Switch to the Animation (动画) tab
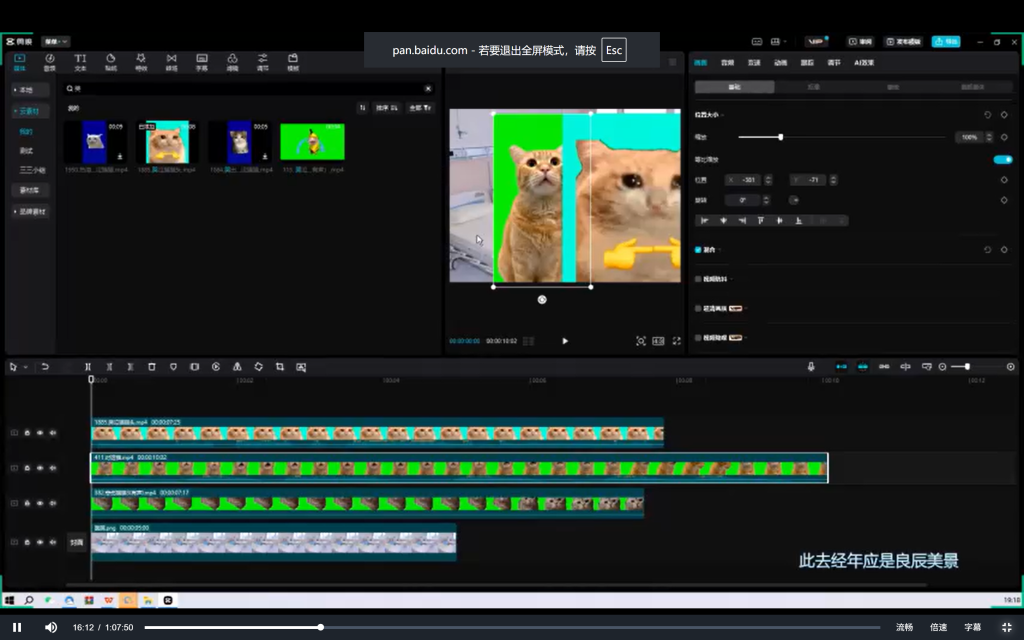The width and height of the screenshot is (1024, 640). [780, 63]
